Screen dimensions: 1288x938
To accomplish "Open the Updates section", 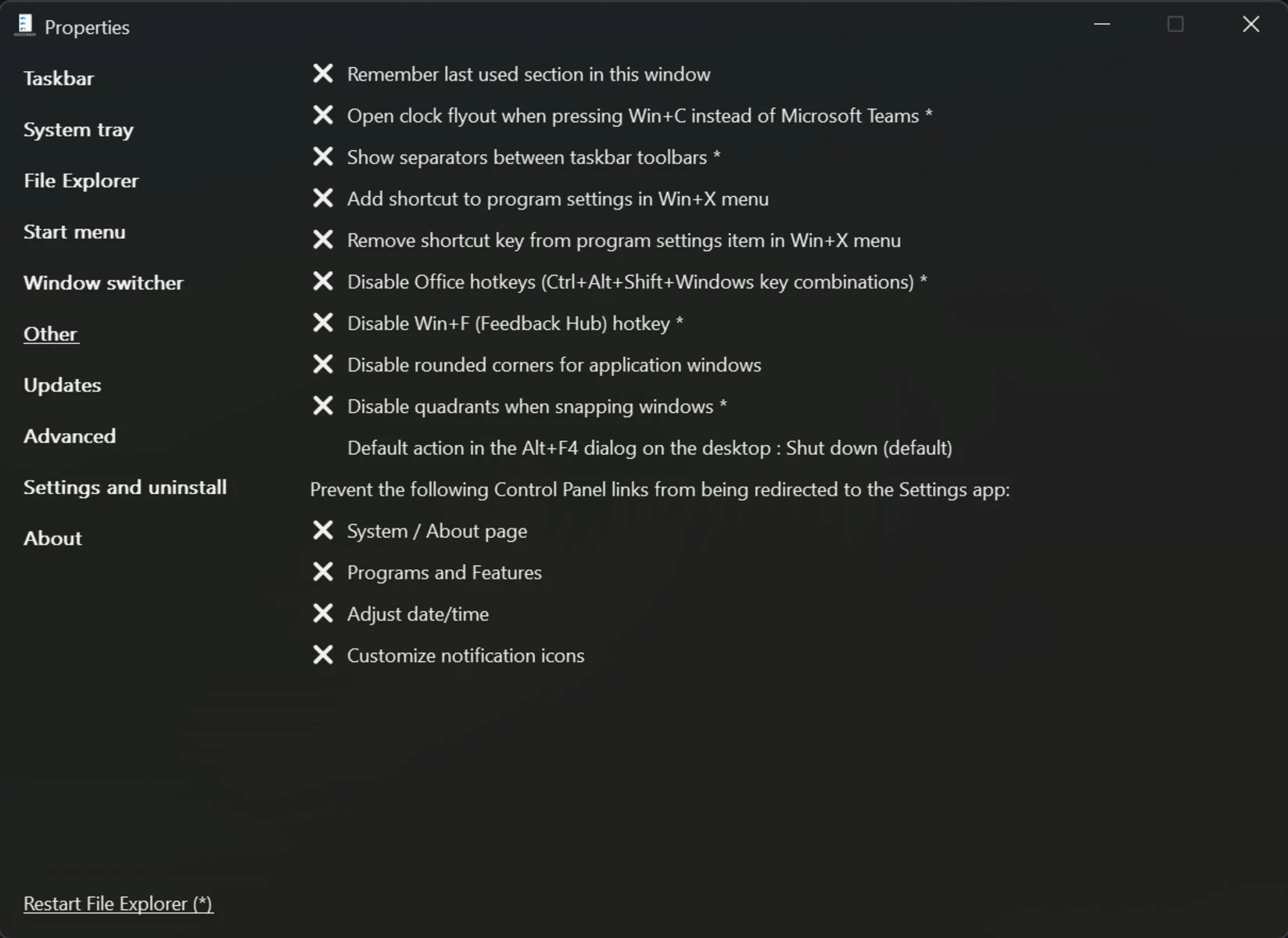I will click(x=63, y=385).
